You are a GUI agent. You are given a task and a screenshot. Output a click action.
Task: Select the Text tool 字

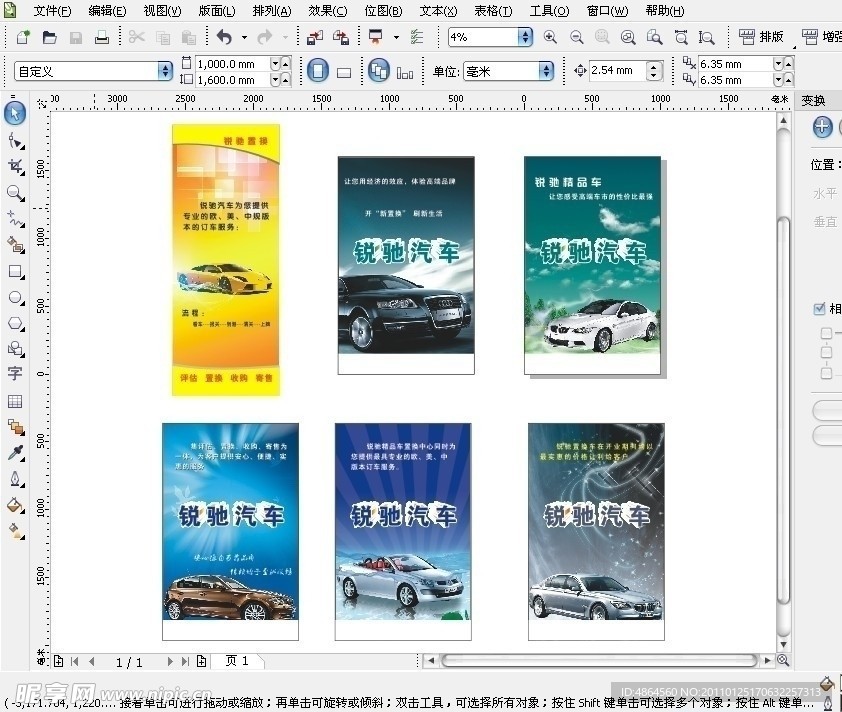point(15,374)
